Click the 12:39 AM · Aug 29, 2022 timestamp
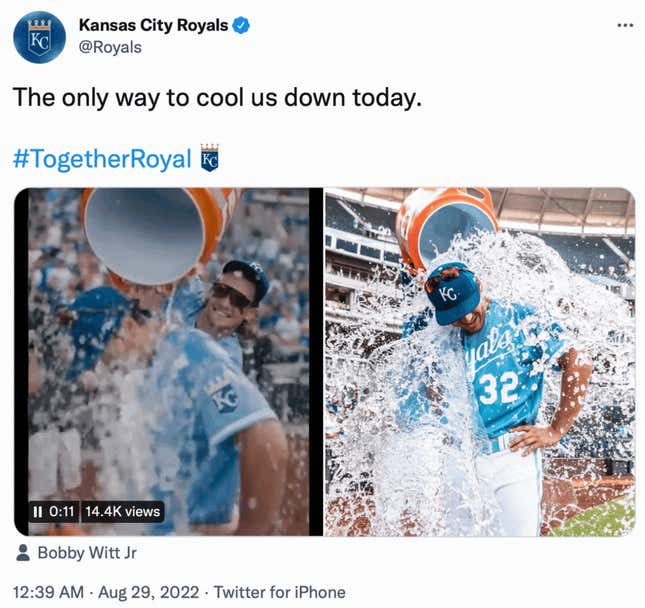645x608 pixels. coord(106,592)
